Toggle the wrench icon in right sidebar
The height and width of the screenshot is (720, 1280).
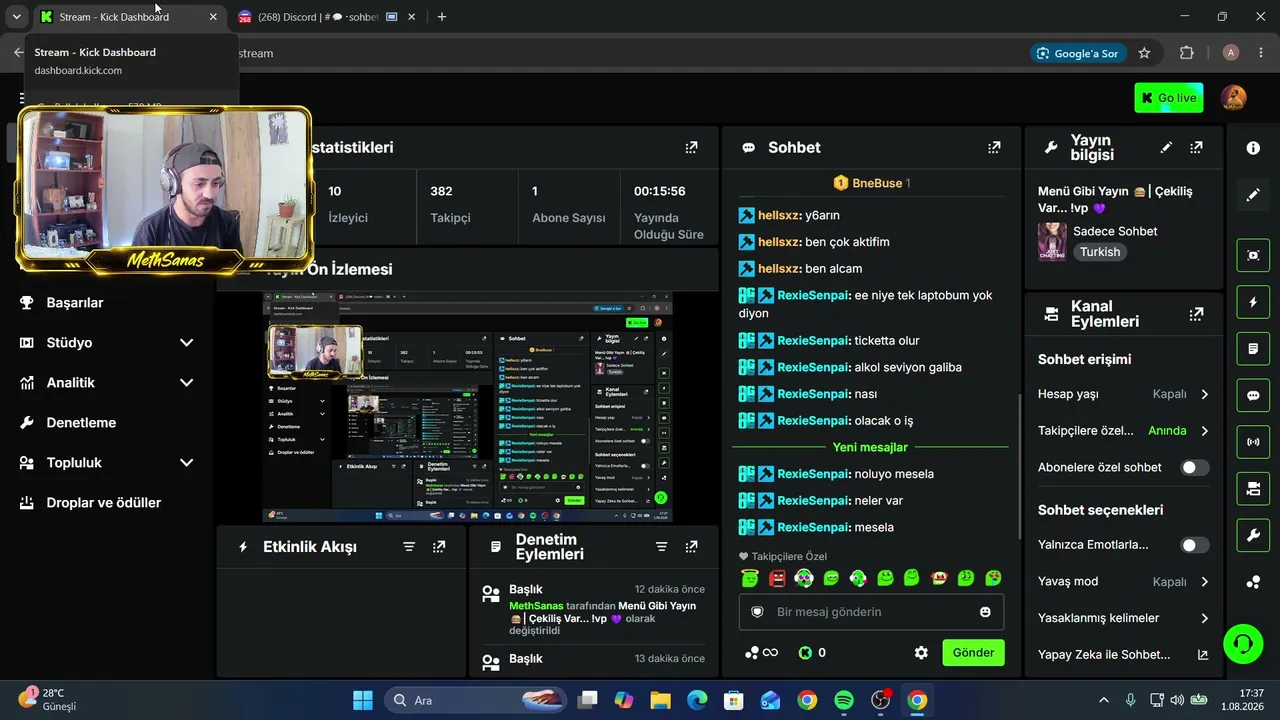coord(1253,536)
